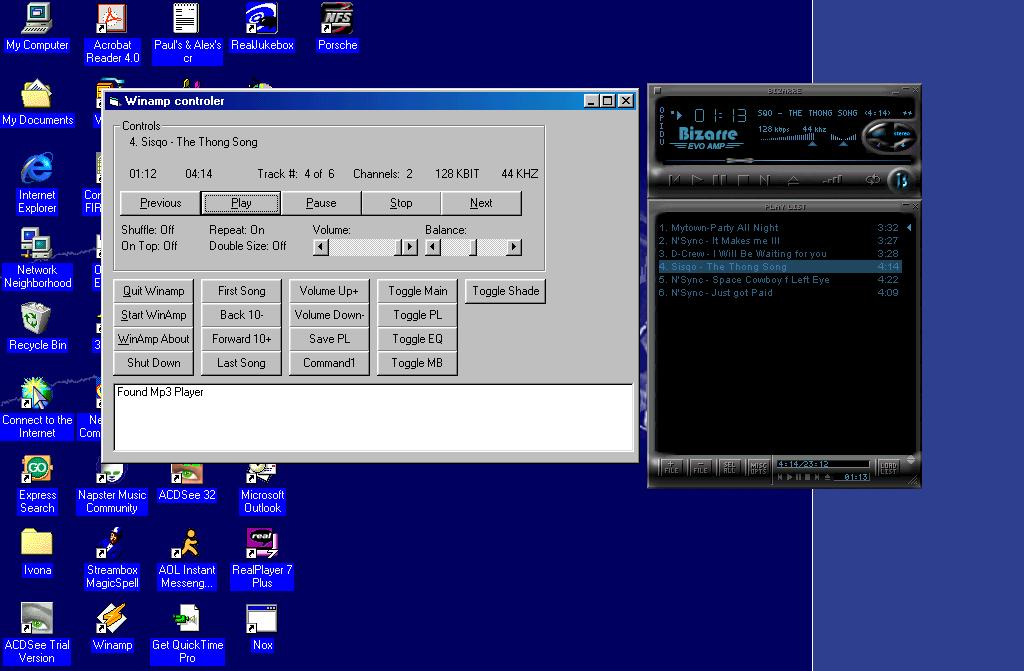The height and width of the screenshot is (671, 1024).
Task: Toggle the repeat loop icon in Bizarre player
Action: tap(873, 180)
